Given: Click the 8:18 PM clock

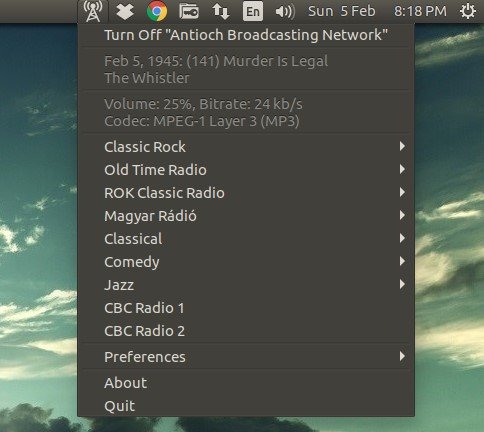Looking at the screenshot, I should click(x=420, y=11).
